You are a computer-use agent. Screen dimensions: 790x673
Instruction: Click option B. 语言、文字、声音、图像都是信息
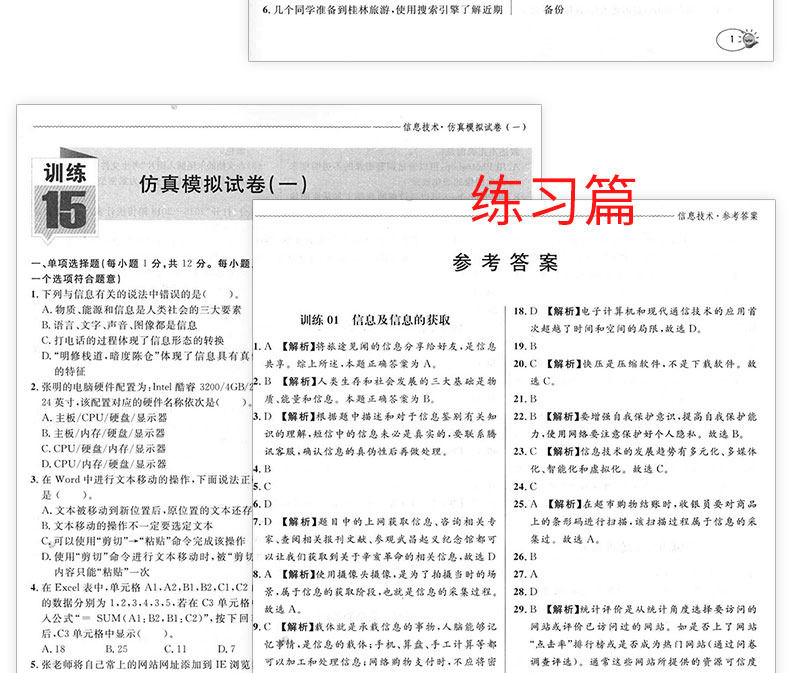(x=119, y=325)
